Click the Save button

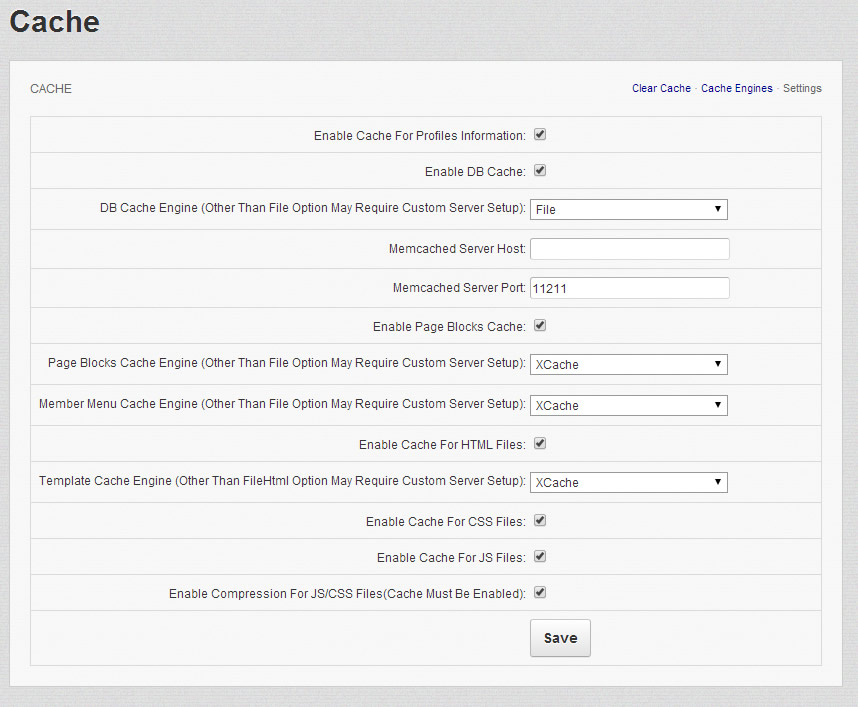click(x=560, y=638)
